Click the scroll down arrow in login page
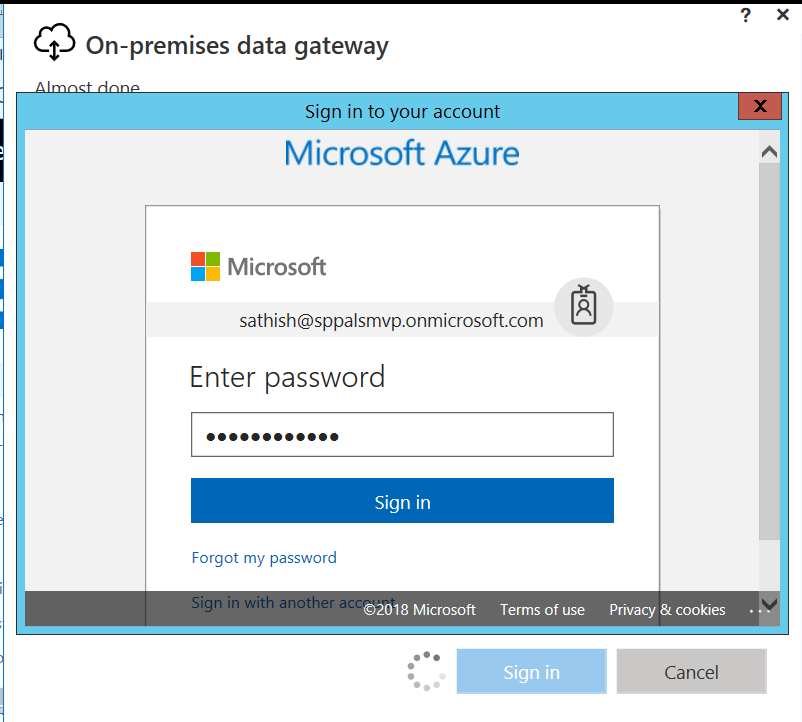Viewport: 802px width, 722px height. [769, 605]
